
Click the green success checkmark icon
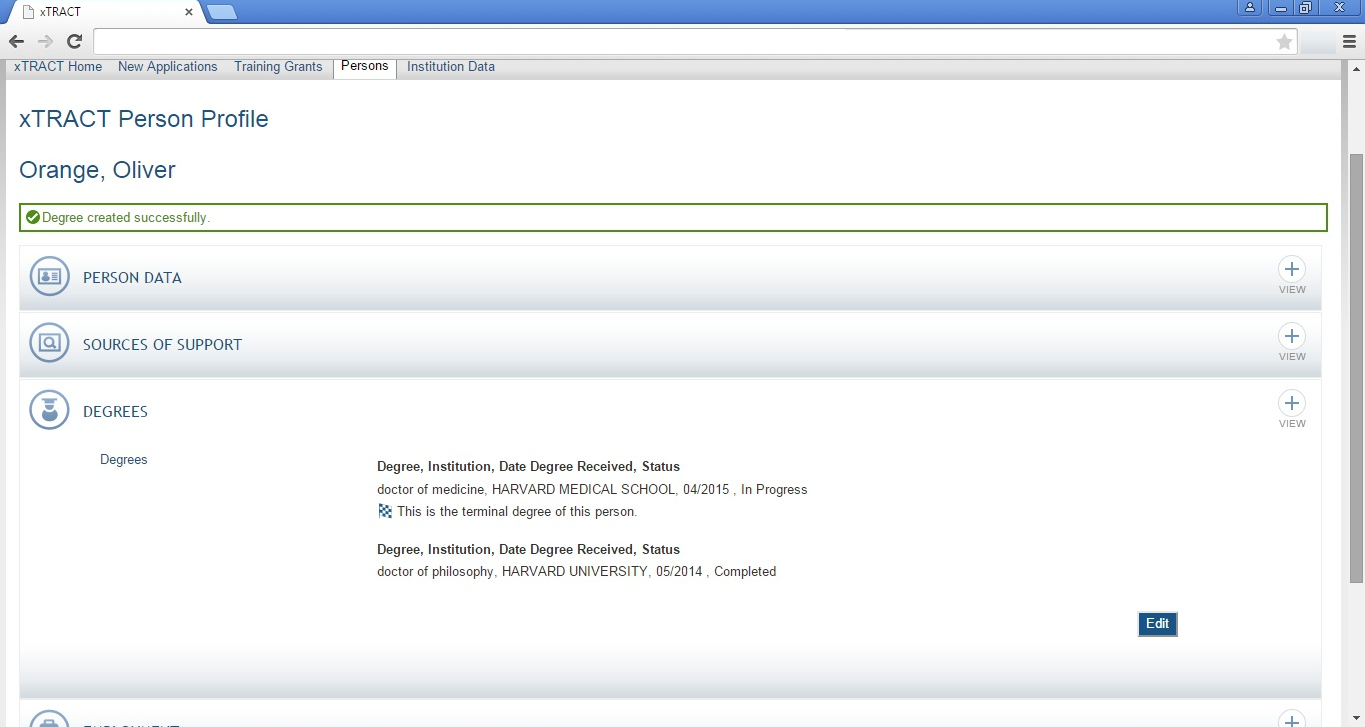coord(33,217)
